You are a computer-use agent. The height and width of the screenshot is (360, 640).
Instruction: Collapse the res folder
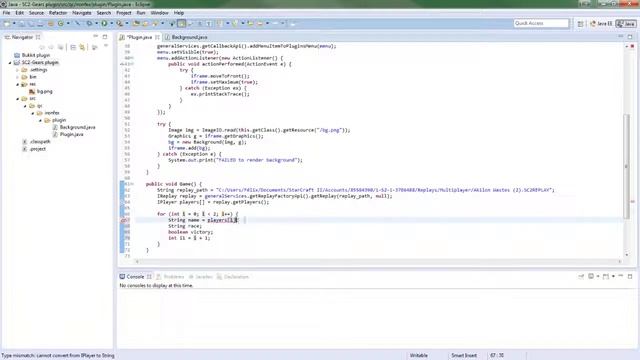18,84
